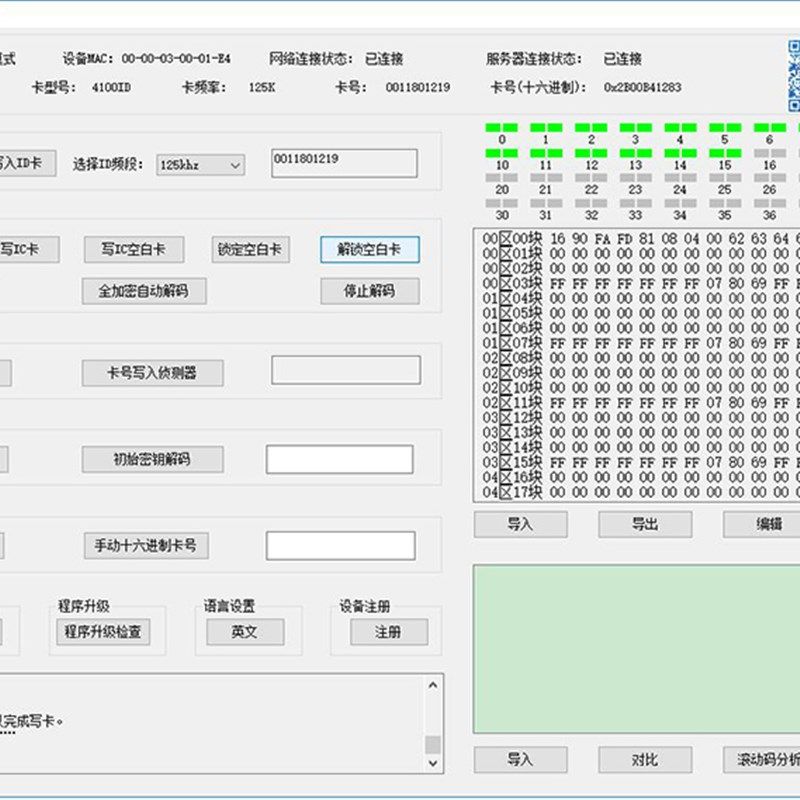Click the 程序升级检查 button
800x800 pixels.
tap(103, 632)
